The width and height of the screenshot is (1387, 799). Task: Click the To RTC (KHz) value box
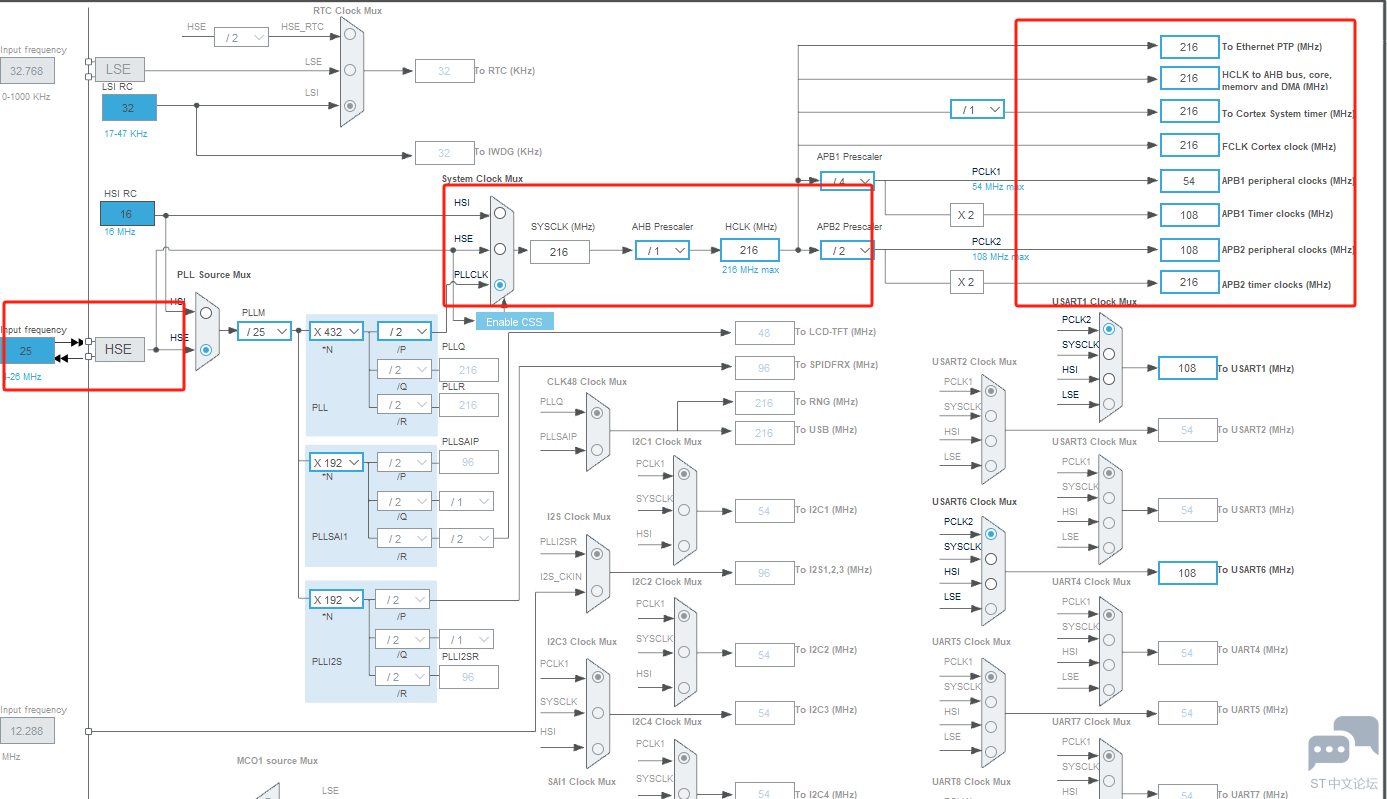point(444,71)
